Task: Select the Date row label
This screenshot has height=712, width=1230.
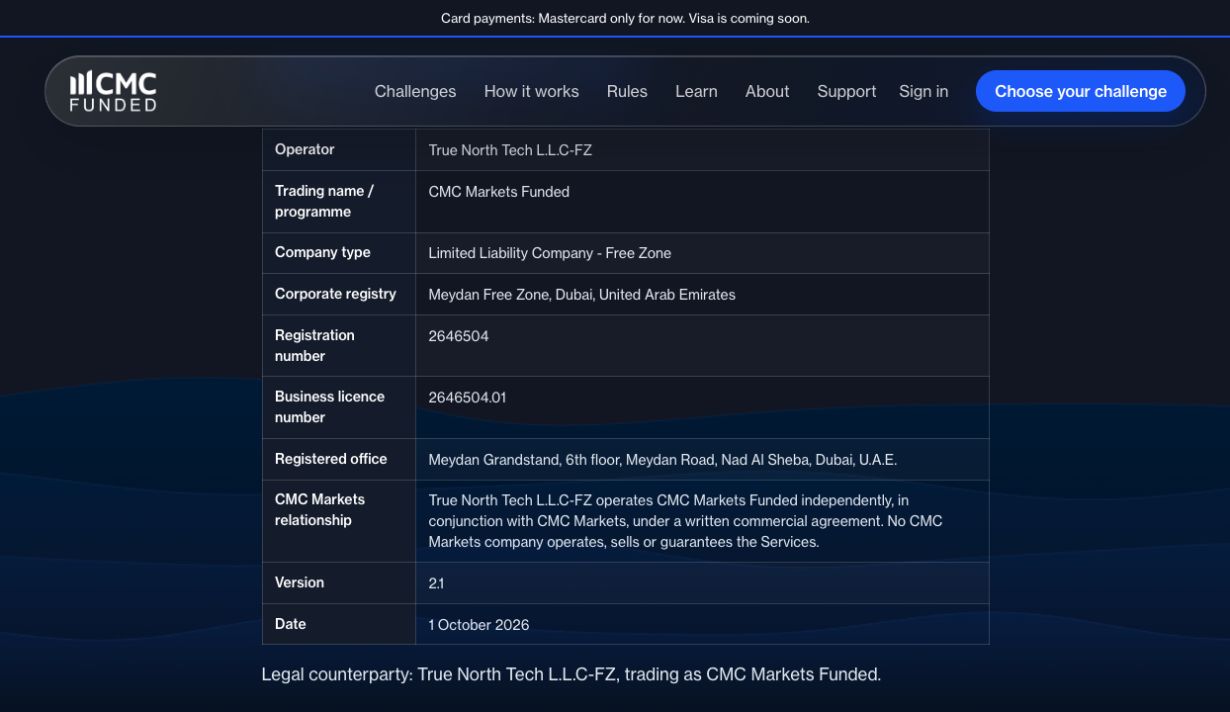Action: click(291, 624)
